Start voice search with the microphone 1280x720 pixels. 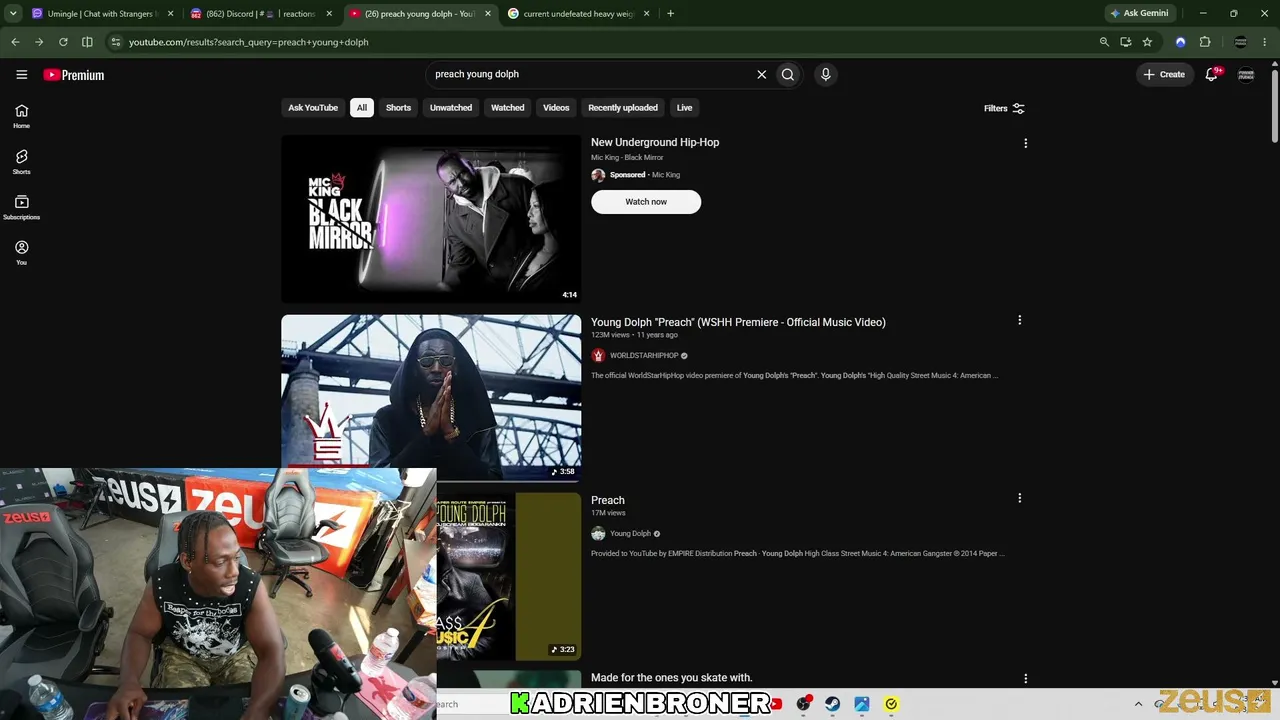click(x=825, y=74)
